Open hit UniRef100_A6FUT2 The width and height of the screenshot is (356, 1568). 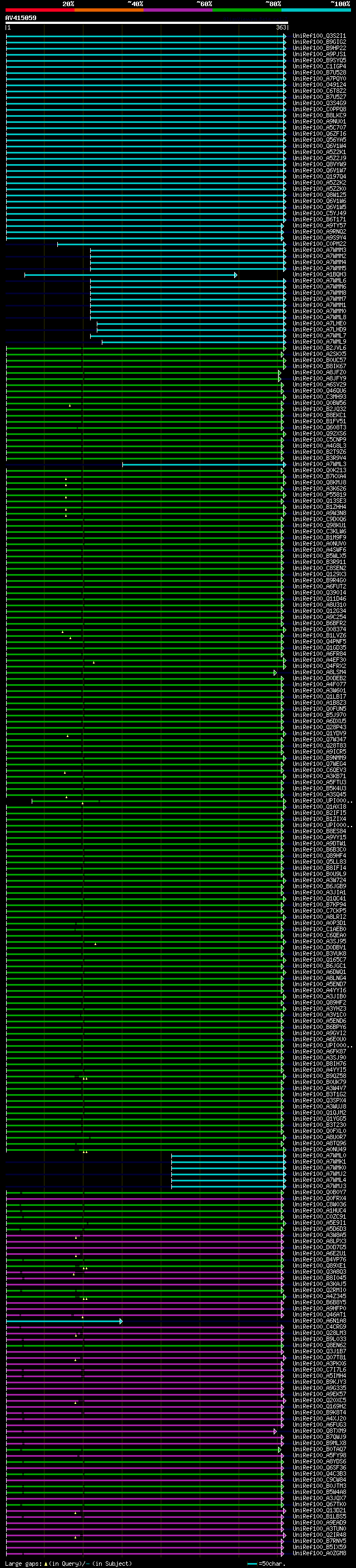coord(319,586)
